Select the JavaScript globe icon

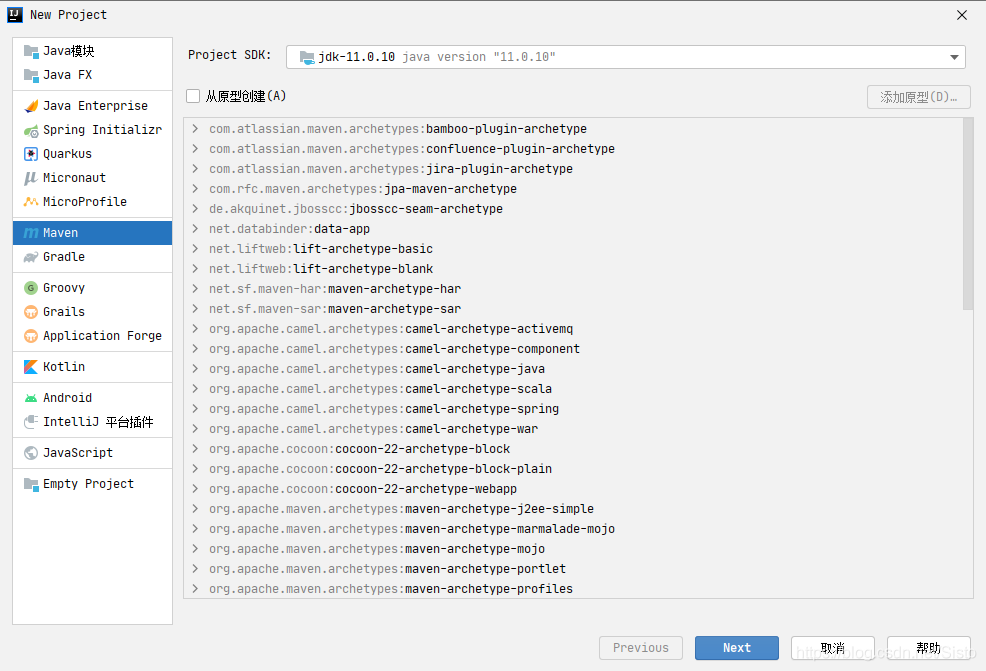tap(31, 453)
